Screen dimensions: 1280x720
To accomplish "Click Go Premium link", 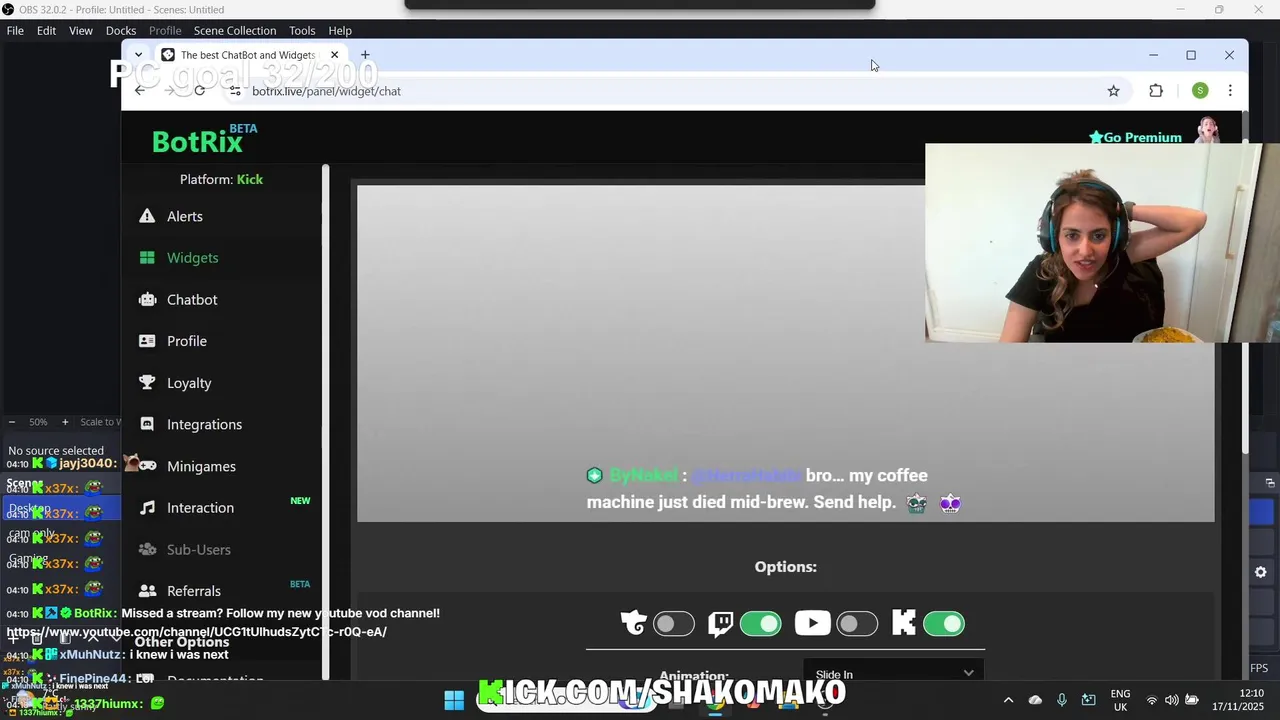I will [1135, 138].
